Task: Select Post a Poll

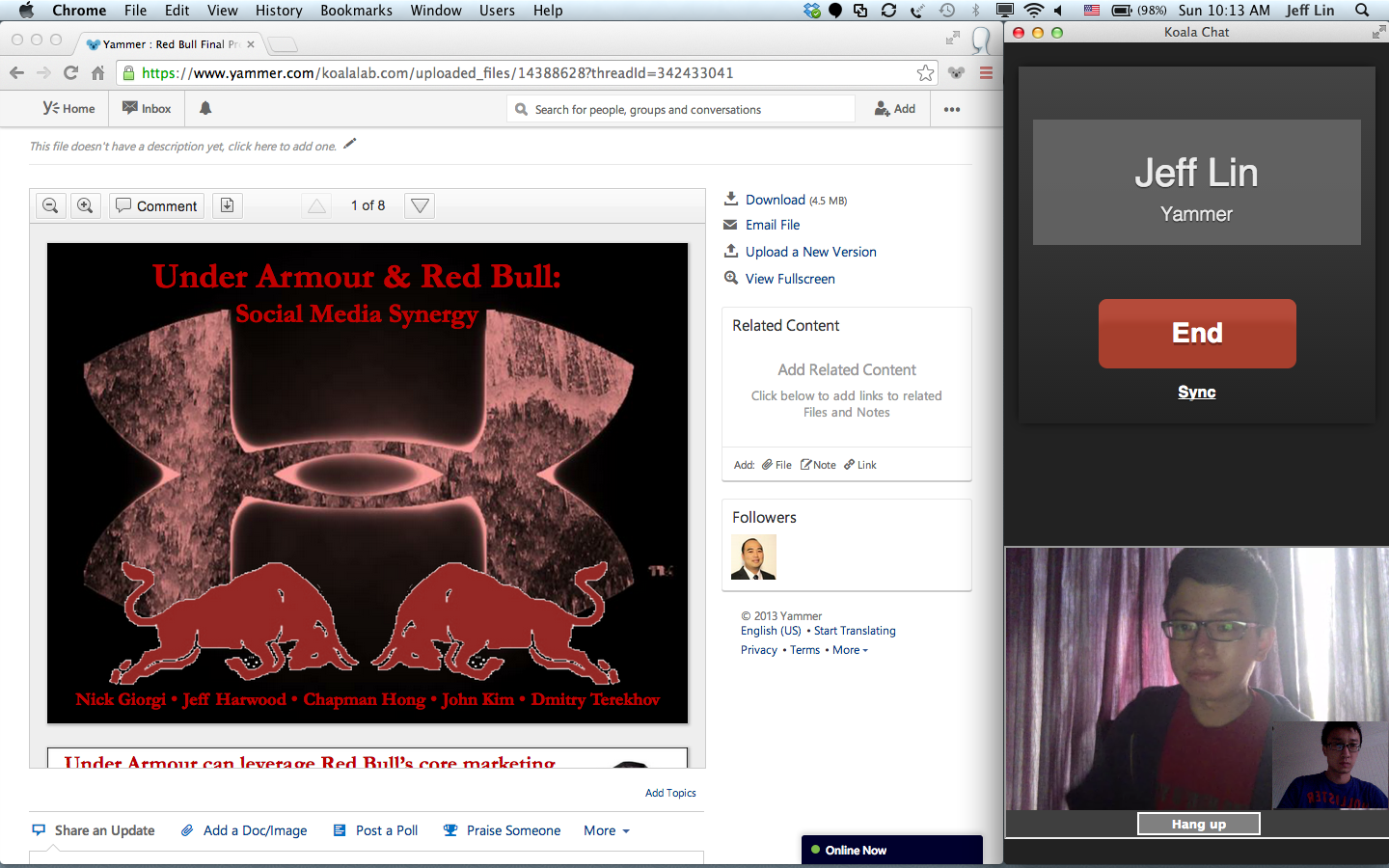Action: (375, 830)
